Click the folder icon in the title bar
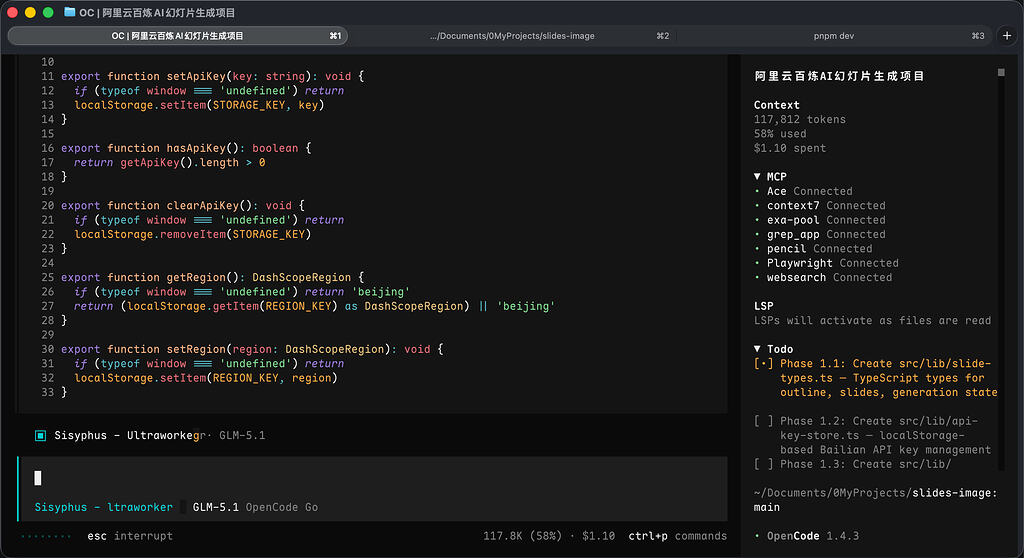This screenshot has height=558, width=1024. click(69, 12)
